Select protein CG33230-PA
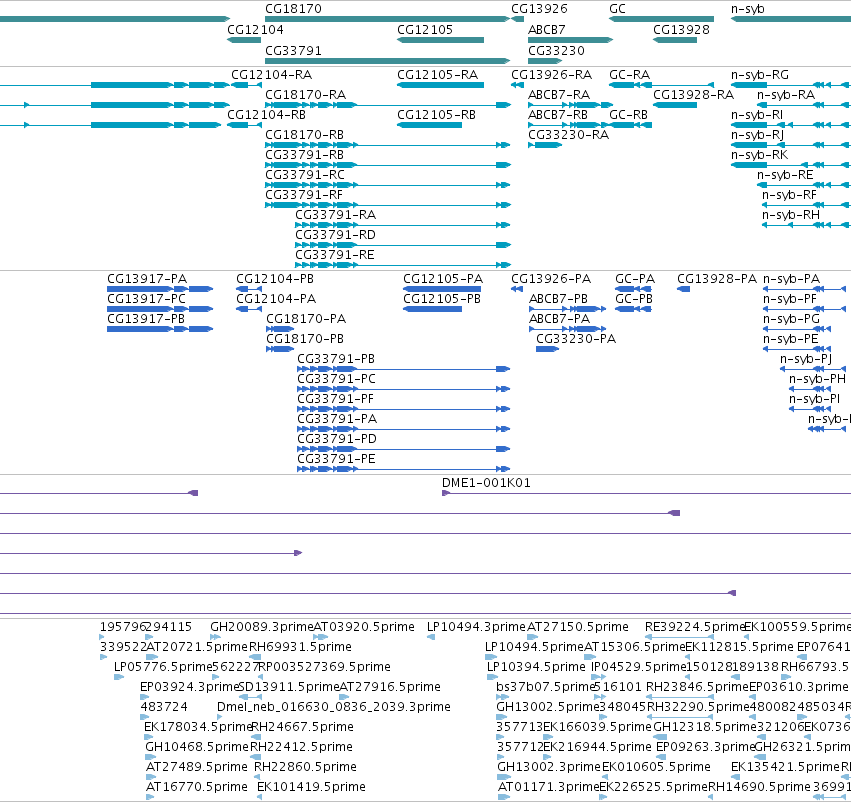Viewport: 851px width, 802px height. tap(547, 349)
